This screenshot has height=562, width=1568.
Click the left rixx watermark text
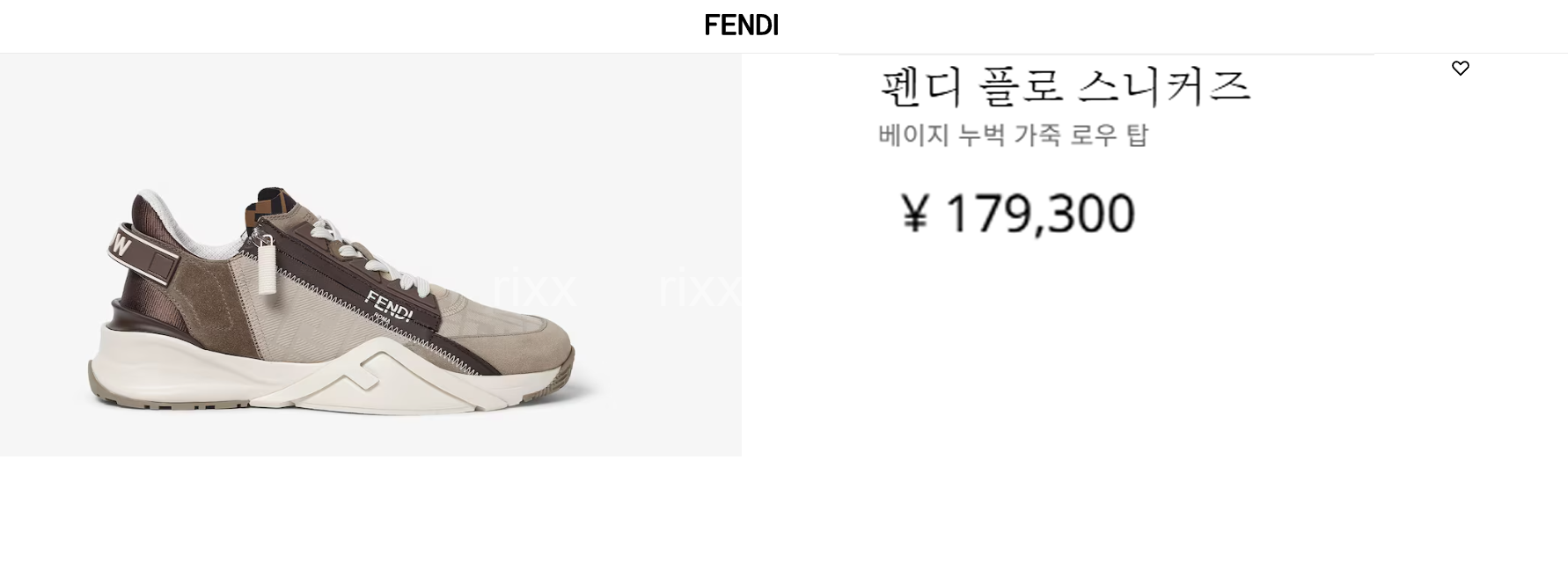[534, 288]
